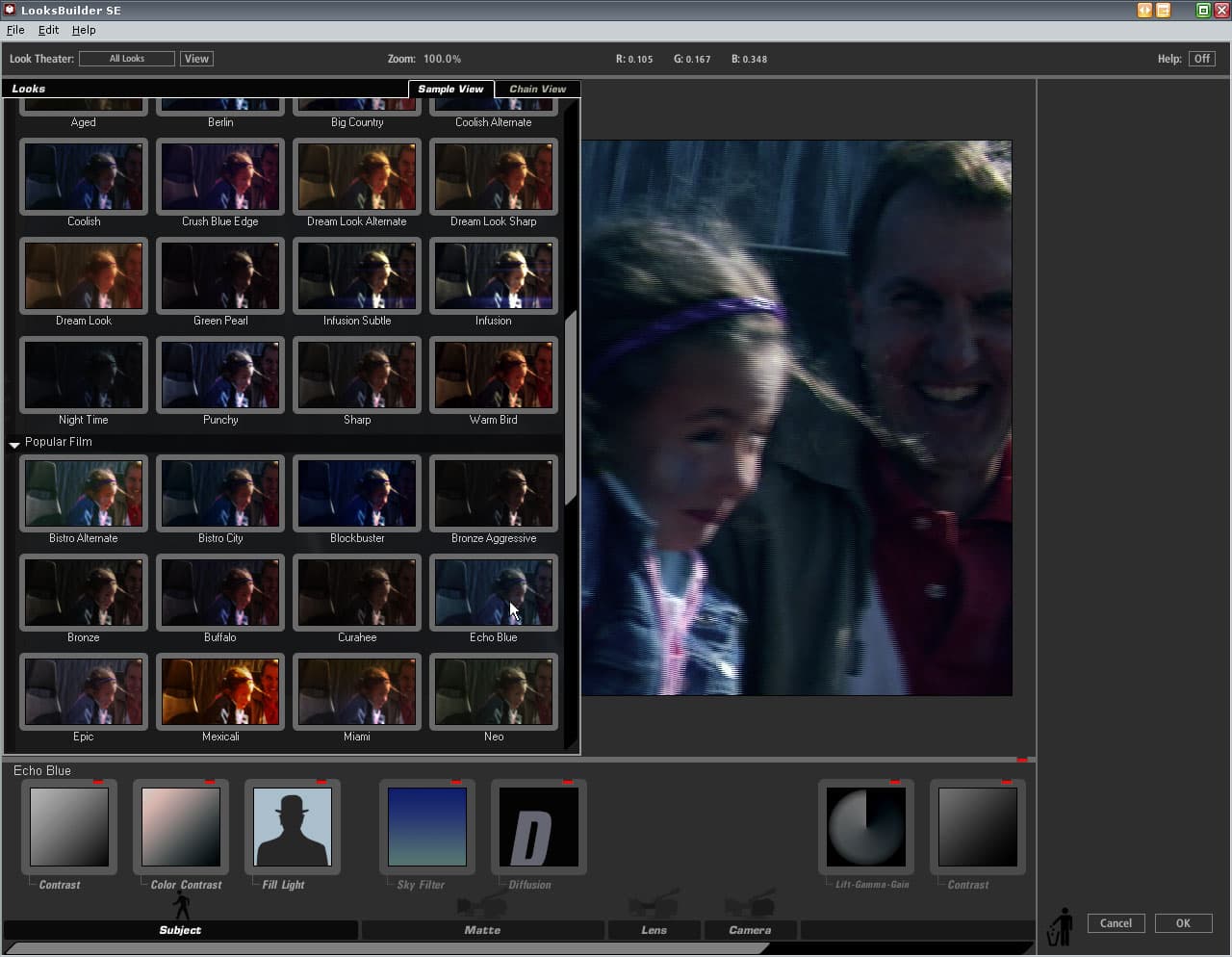Apply the Neo look thumbnail
Image resolution: width=1232 pixels, height=957 pixels.
494,692
